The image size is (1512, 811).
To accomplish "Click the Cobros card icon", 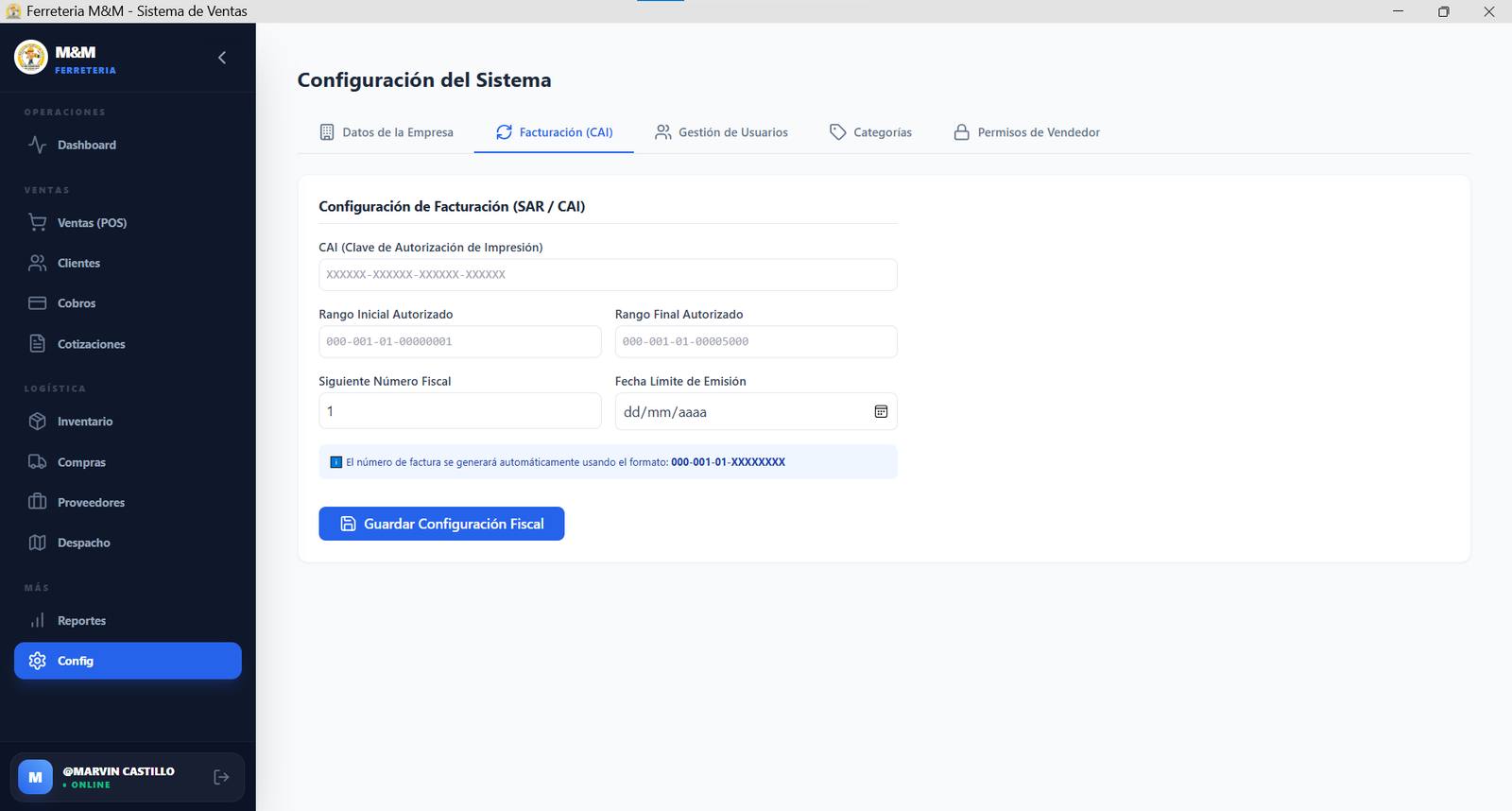I will pos(37,303).
